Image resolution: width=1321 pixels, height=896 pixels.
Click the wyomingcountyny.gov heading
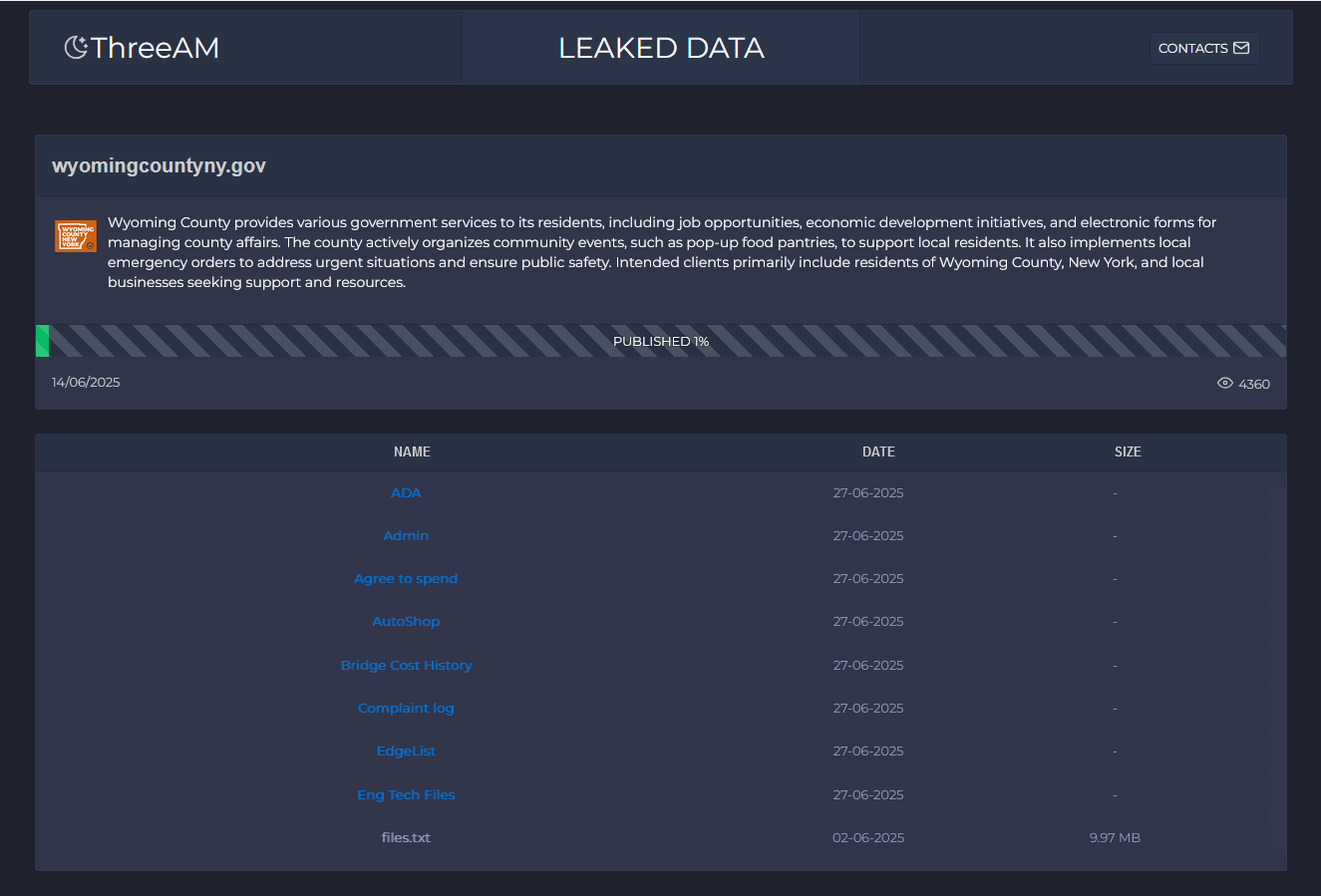click(x=159, y=165)
